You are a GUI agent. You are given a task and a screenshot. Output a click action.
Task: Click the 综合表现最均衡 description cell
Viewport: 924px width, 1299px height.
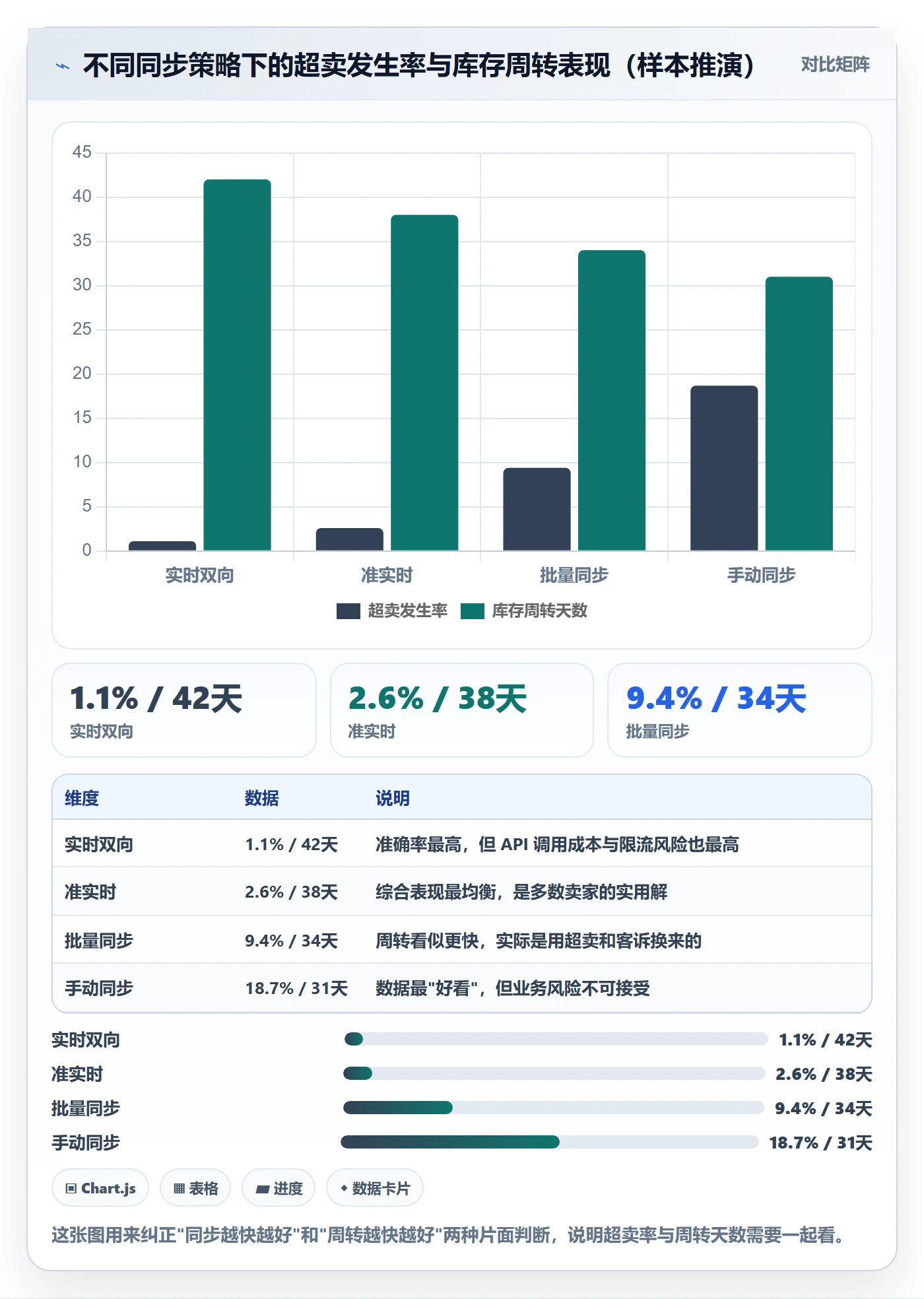(x=521, y=892)
